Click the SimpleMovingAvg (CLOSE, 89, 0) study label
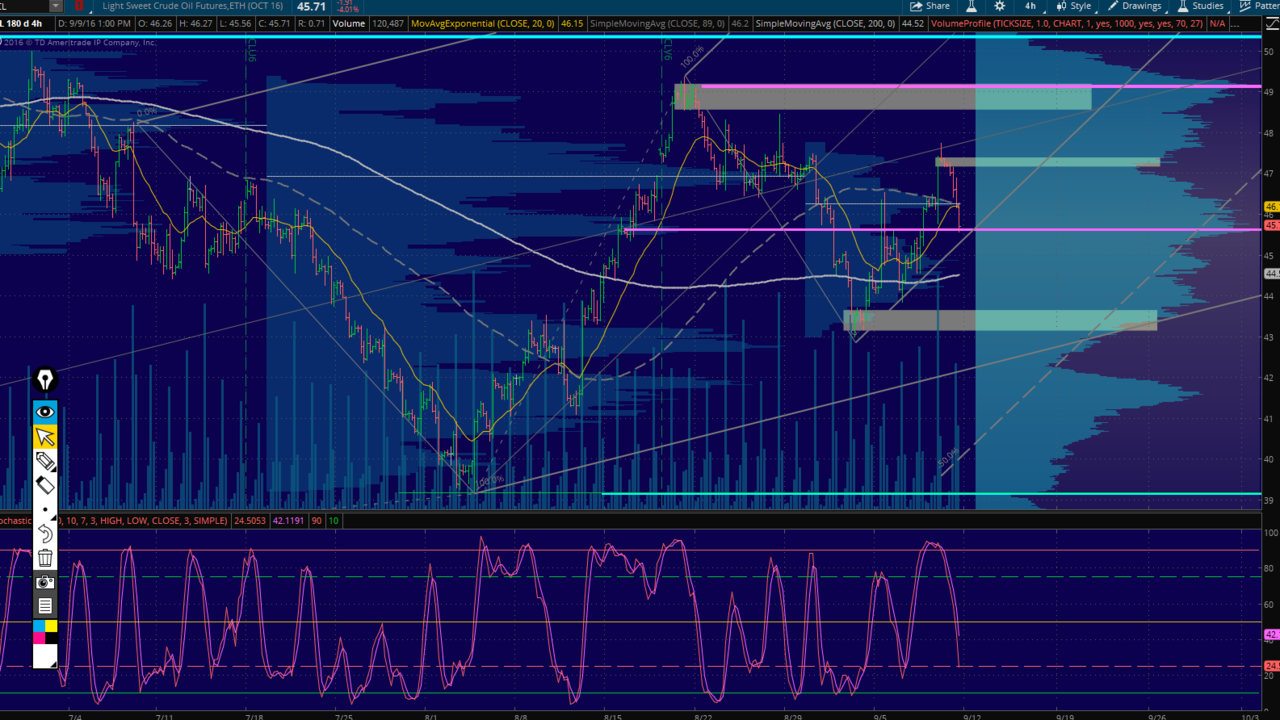Image resolution: width=1280 pixels, height=720 pixels. tap(657, 23)
